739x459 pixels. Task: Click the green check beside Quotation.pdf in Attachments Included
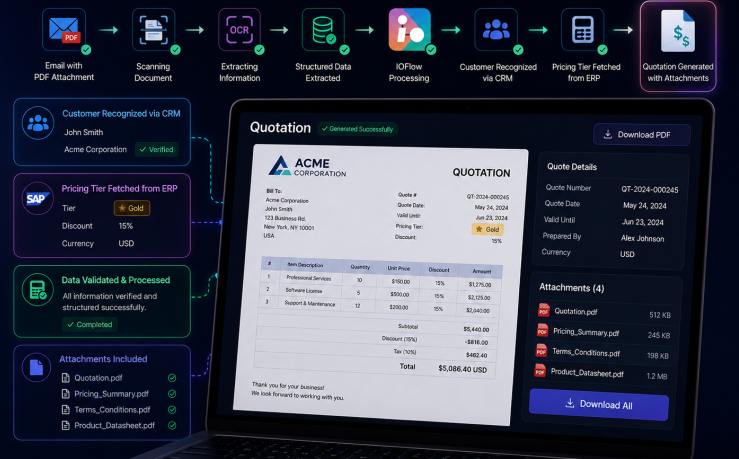coord(172,377)
